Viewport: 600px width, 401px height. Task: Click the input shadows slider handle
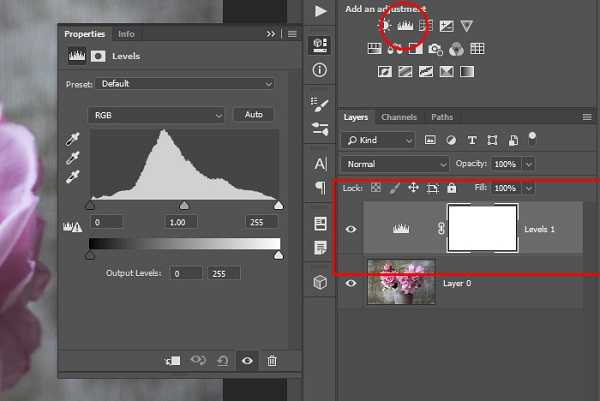click(90, 205)
